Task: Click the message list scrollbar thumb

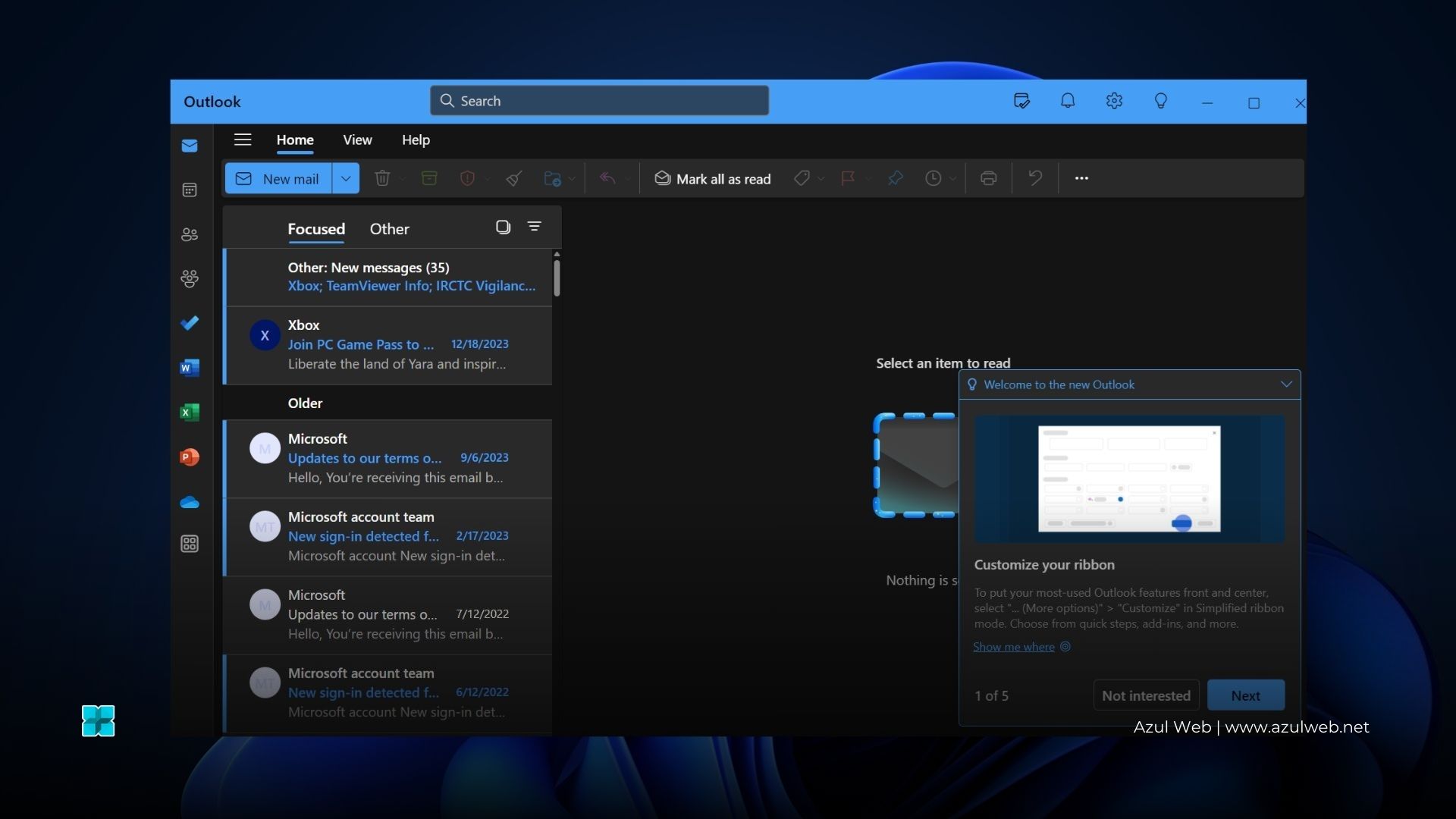Action: click(557, 278)
